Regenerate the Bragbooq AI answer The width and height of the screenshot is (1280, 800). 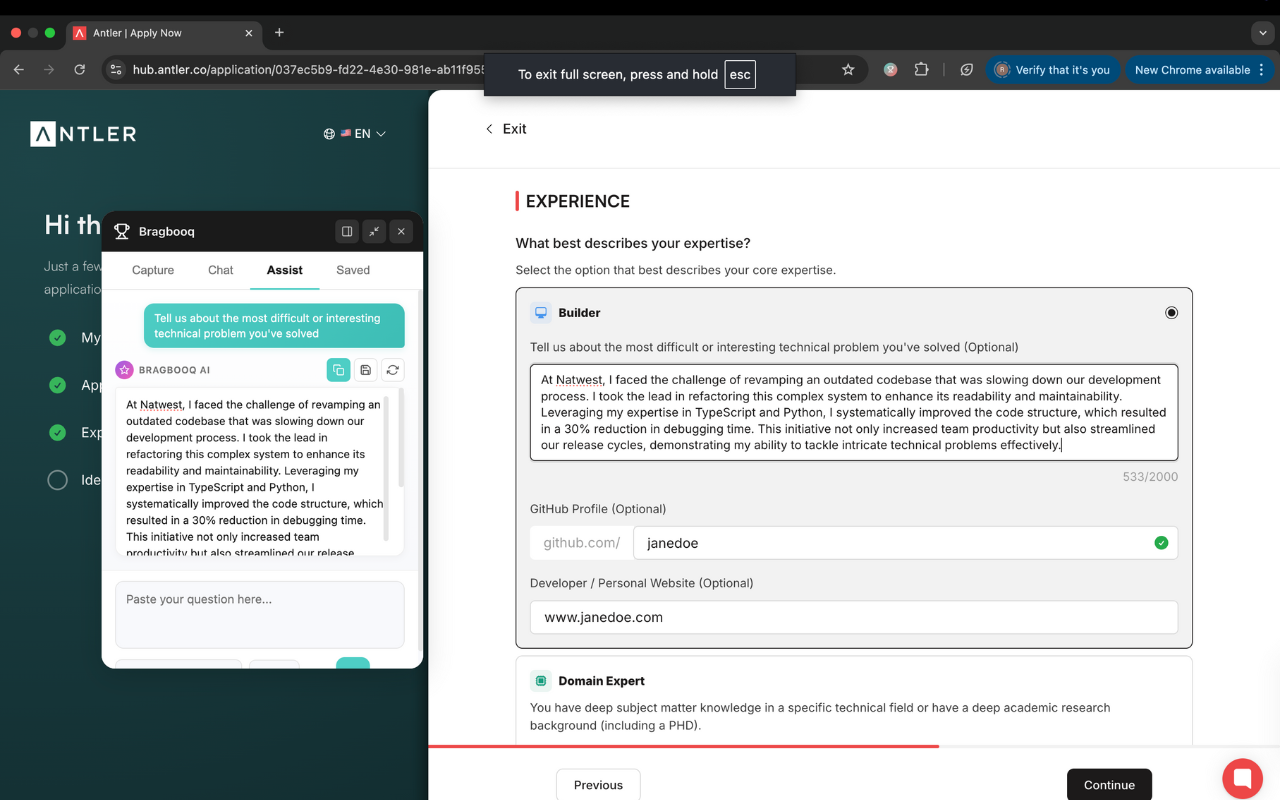pos(393,370)
